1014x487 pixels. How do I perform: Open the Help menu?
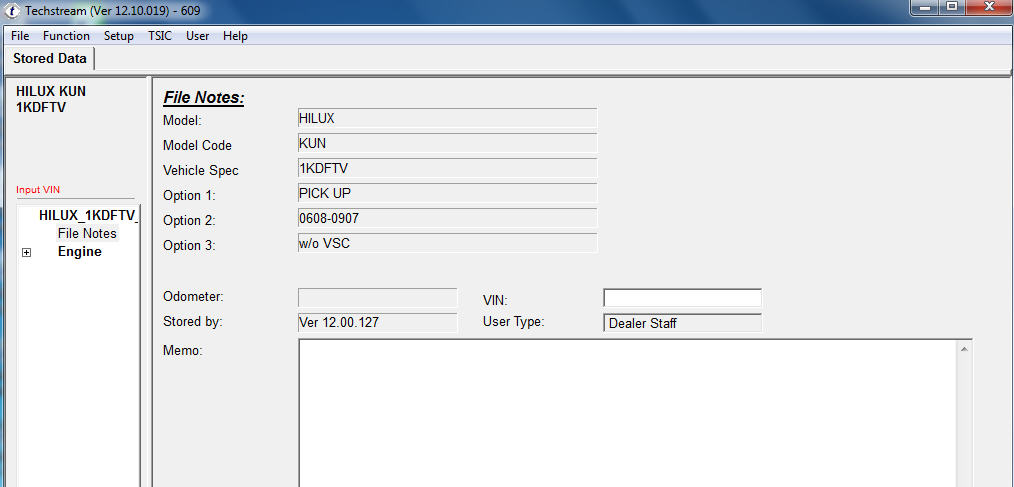pos(235,36)
